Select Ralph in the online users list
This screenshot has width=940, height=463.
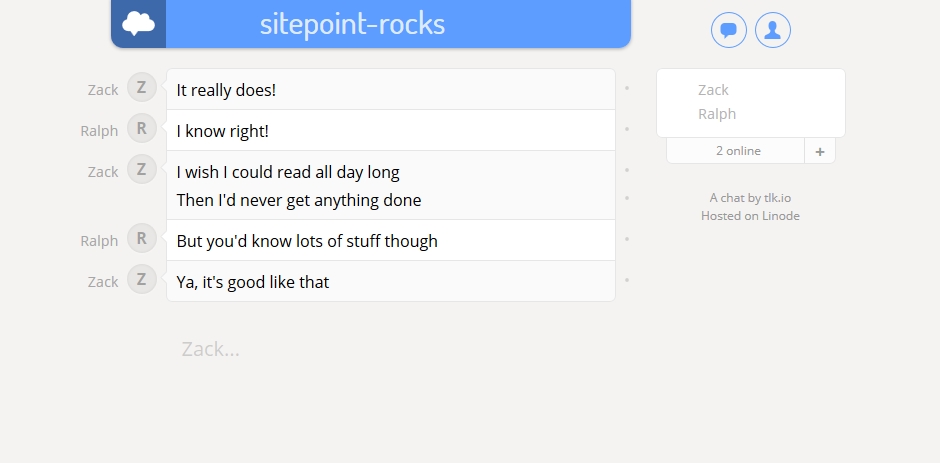click(x=717, y=114)
